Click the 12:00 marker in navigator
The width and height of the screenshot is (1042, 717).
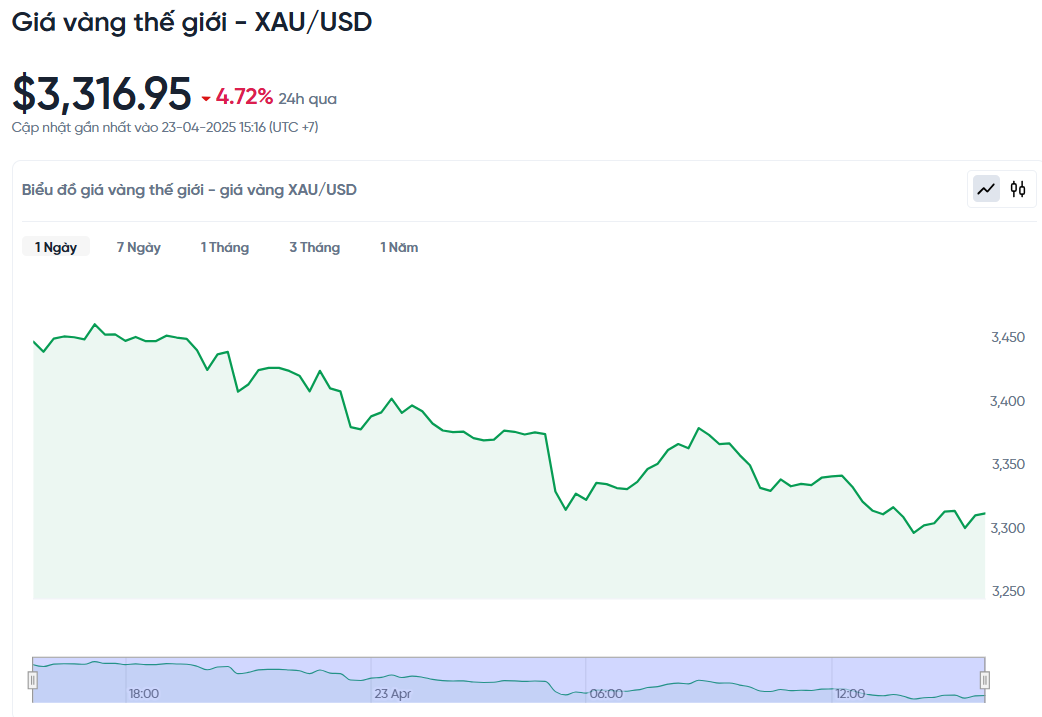[850, 693]
